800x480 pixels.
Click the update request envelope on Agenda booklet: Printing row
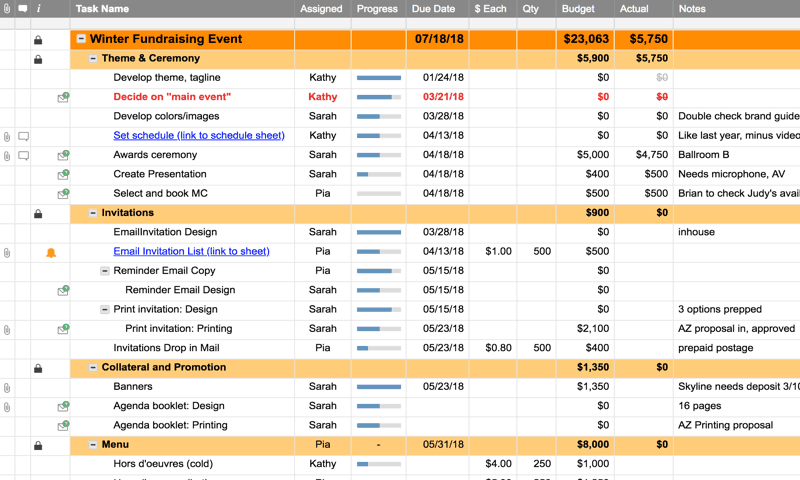63,426
